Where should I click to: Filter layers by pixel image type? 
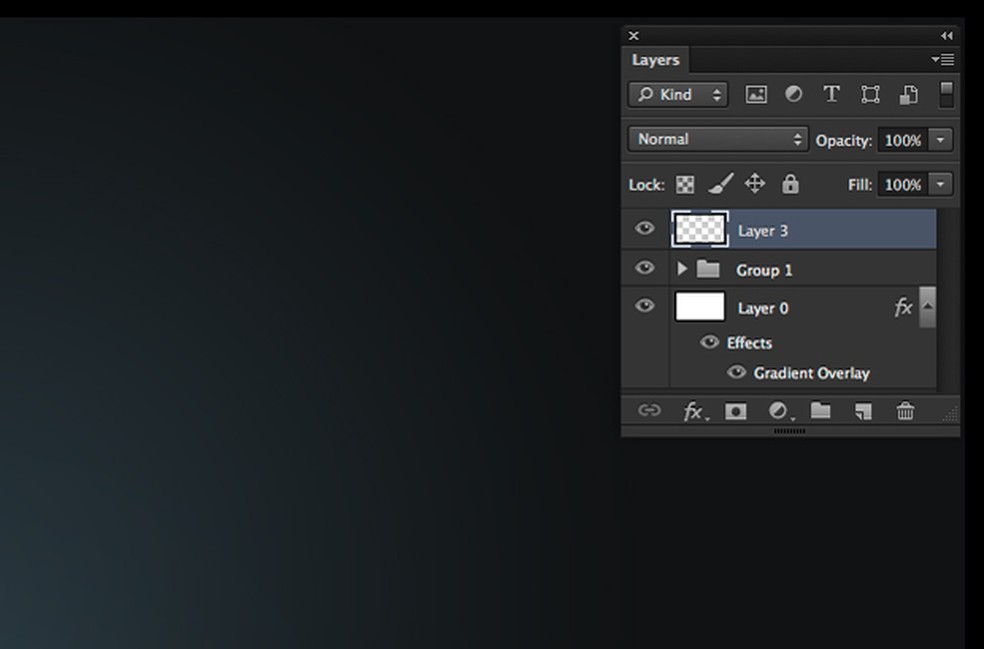(756, 95)
